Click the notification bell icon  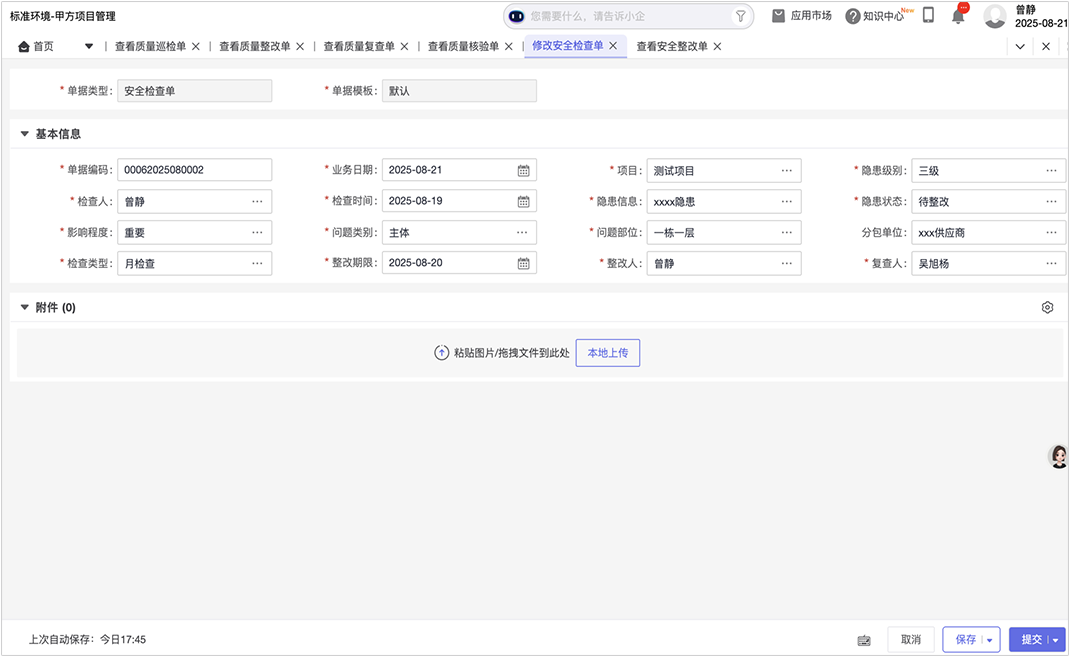click(x=958, y=16)
